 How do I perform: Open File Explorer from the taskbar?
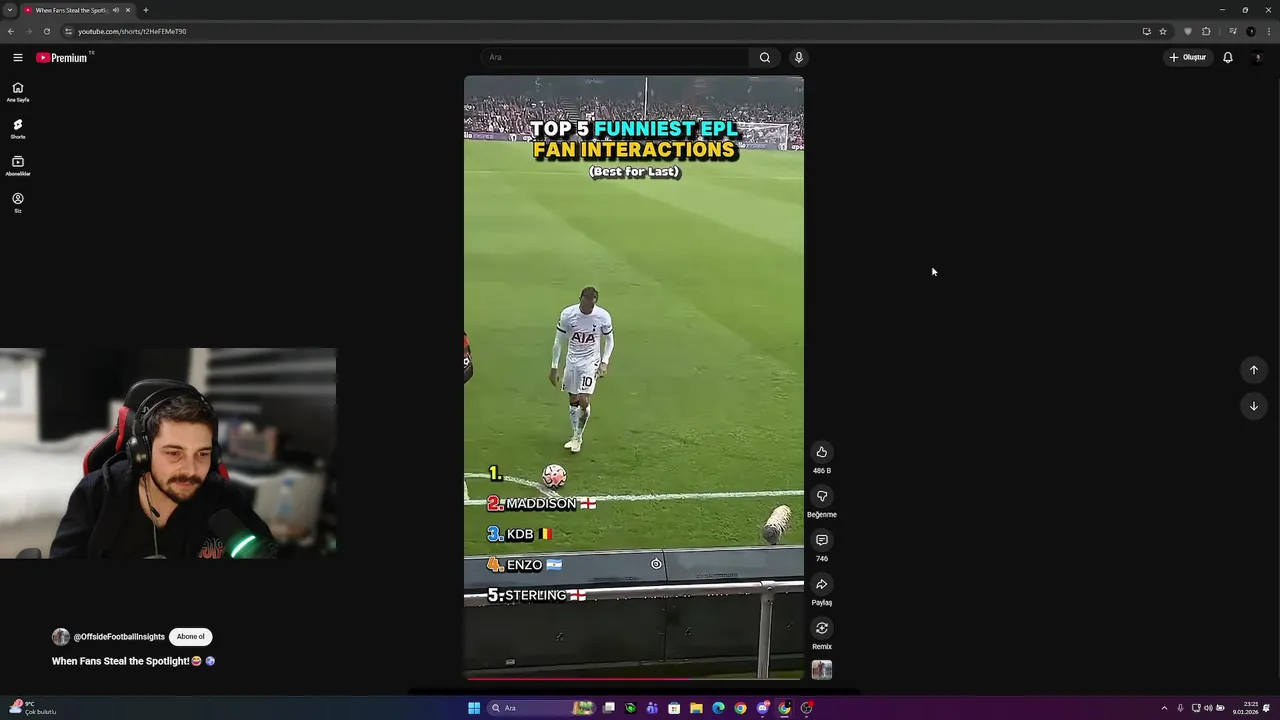coord(696,708)
